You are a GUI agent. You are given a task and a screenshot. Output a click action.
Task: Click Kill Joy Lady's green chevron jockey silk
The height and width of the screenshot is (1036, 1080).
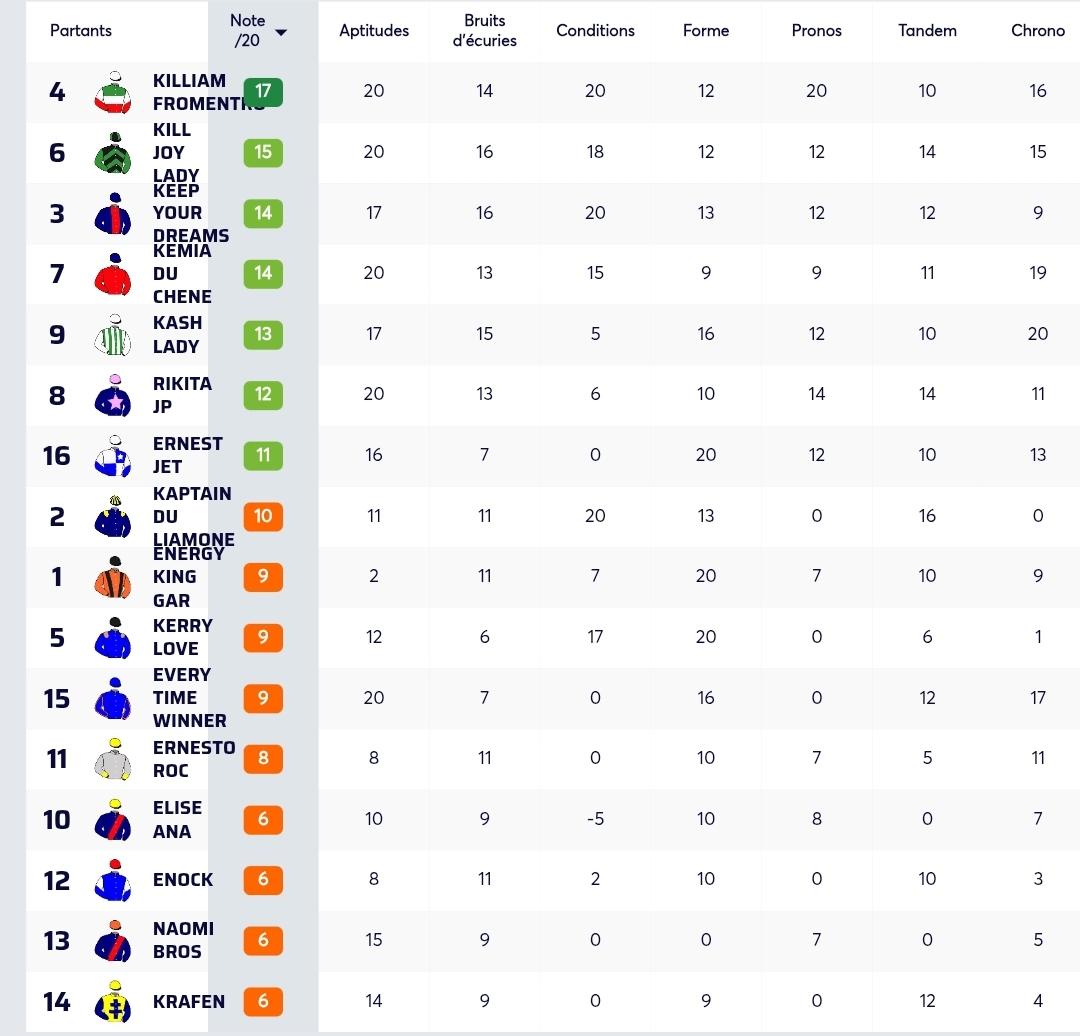pos(112,153)
